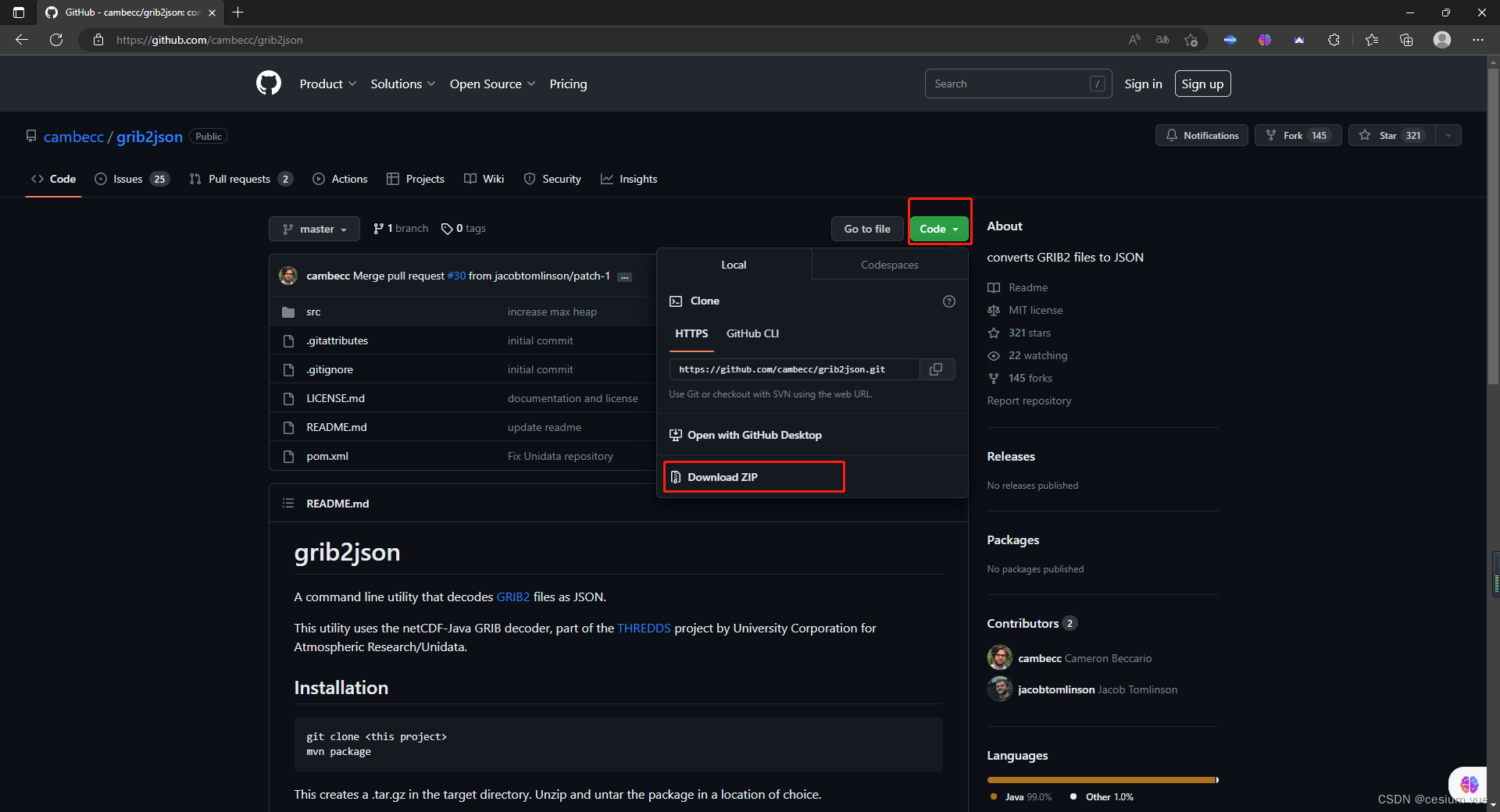
Task: Open tab actions menu icon
Action: click(x=19, y=12)
